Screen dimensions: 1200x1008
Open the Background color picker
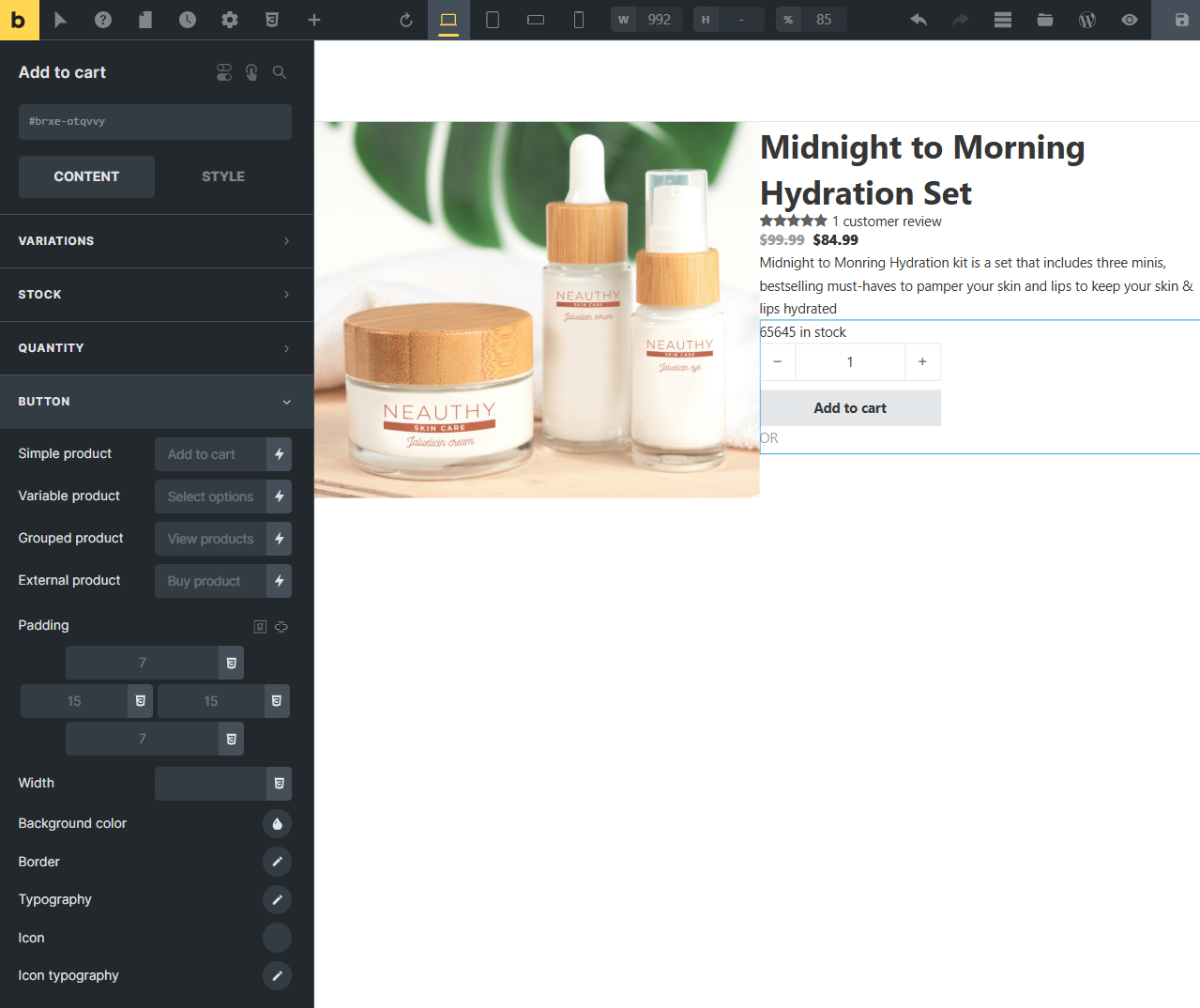[277, 824]
